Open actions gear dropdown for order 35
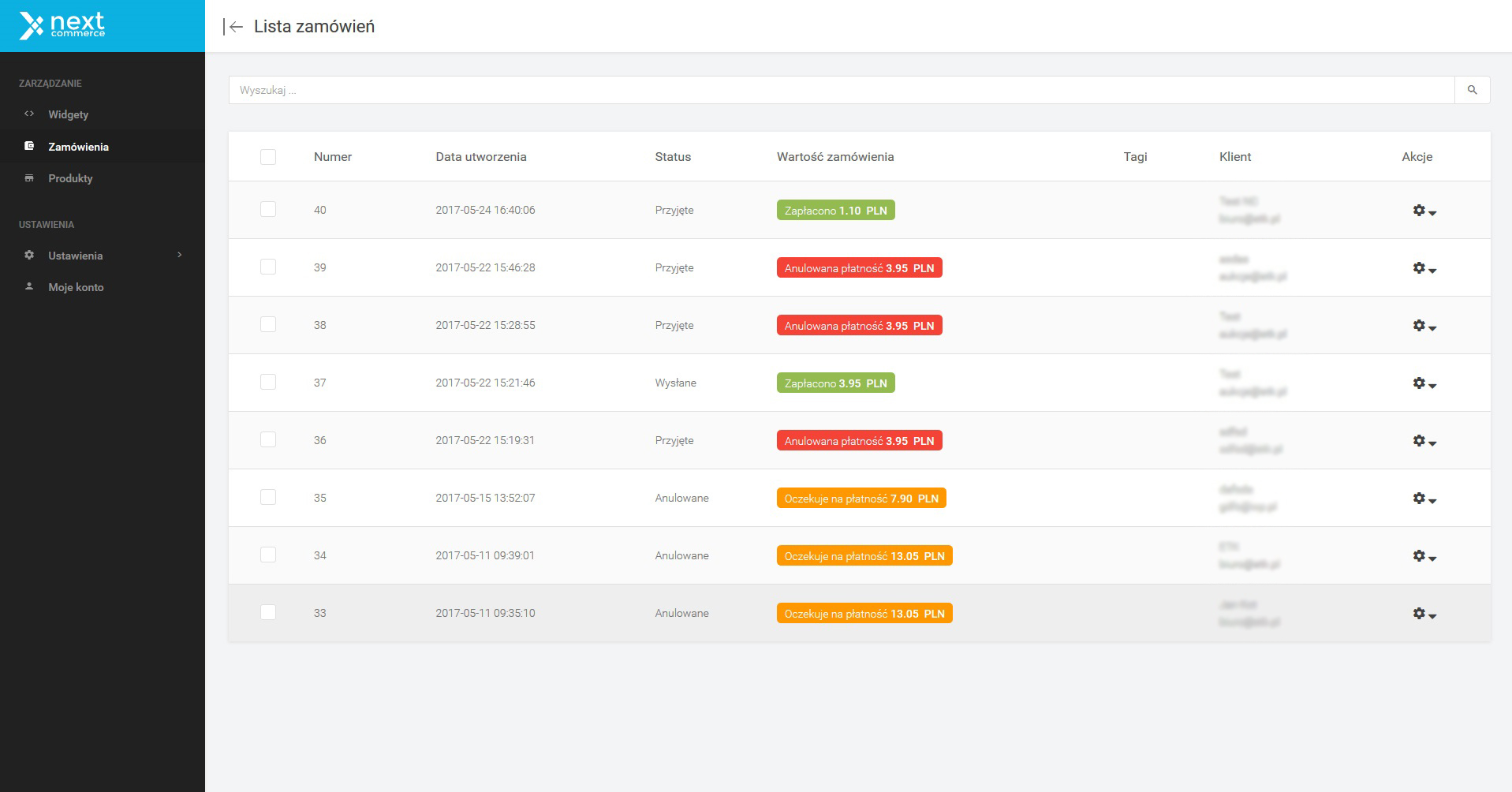This screenshot has width=1512, height=792. click(x=1424, y=499)
